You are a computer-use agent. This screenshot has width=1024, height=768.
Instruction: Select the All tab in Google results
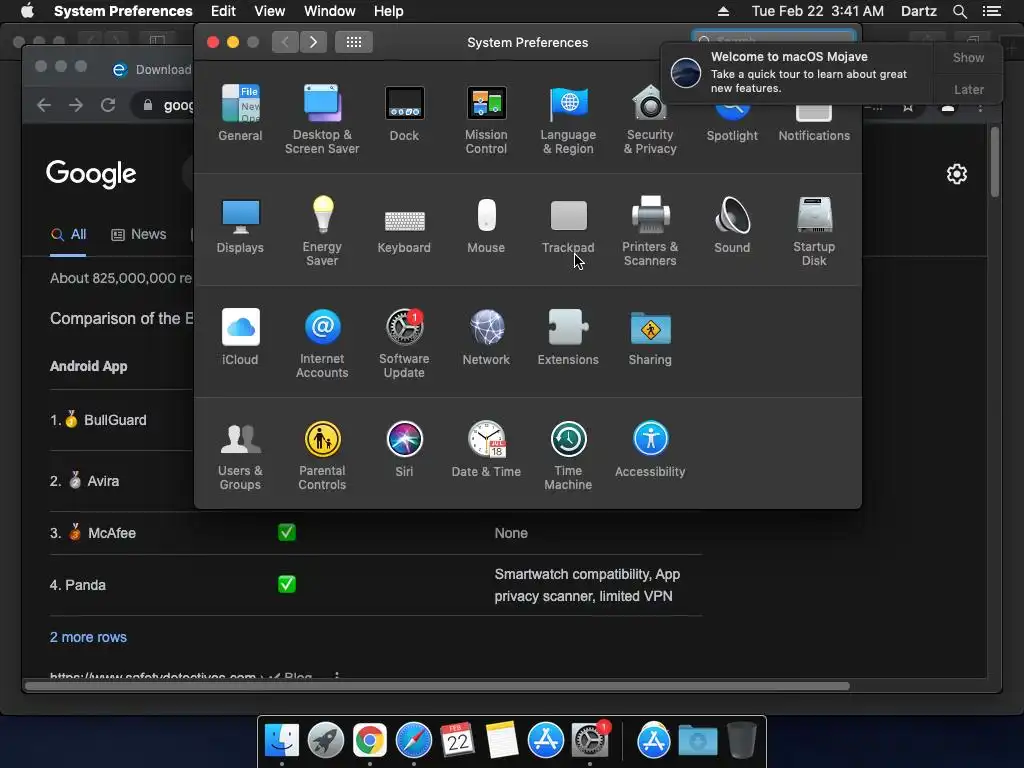click(69, 234)
